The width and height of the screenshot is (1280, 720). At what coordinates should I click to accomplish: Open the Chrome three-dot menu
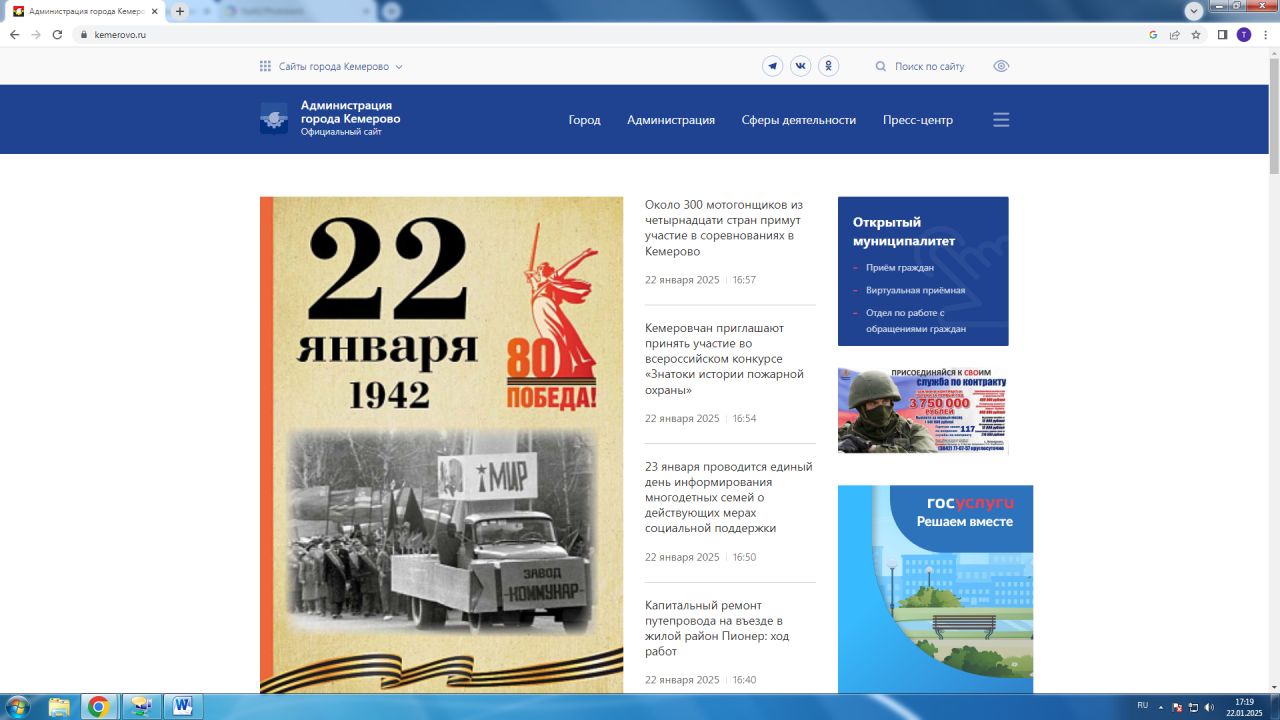[x=1265, y=34]
